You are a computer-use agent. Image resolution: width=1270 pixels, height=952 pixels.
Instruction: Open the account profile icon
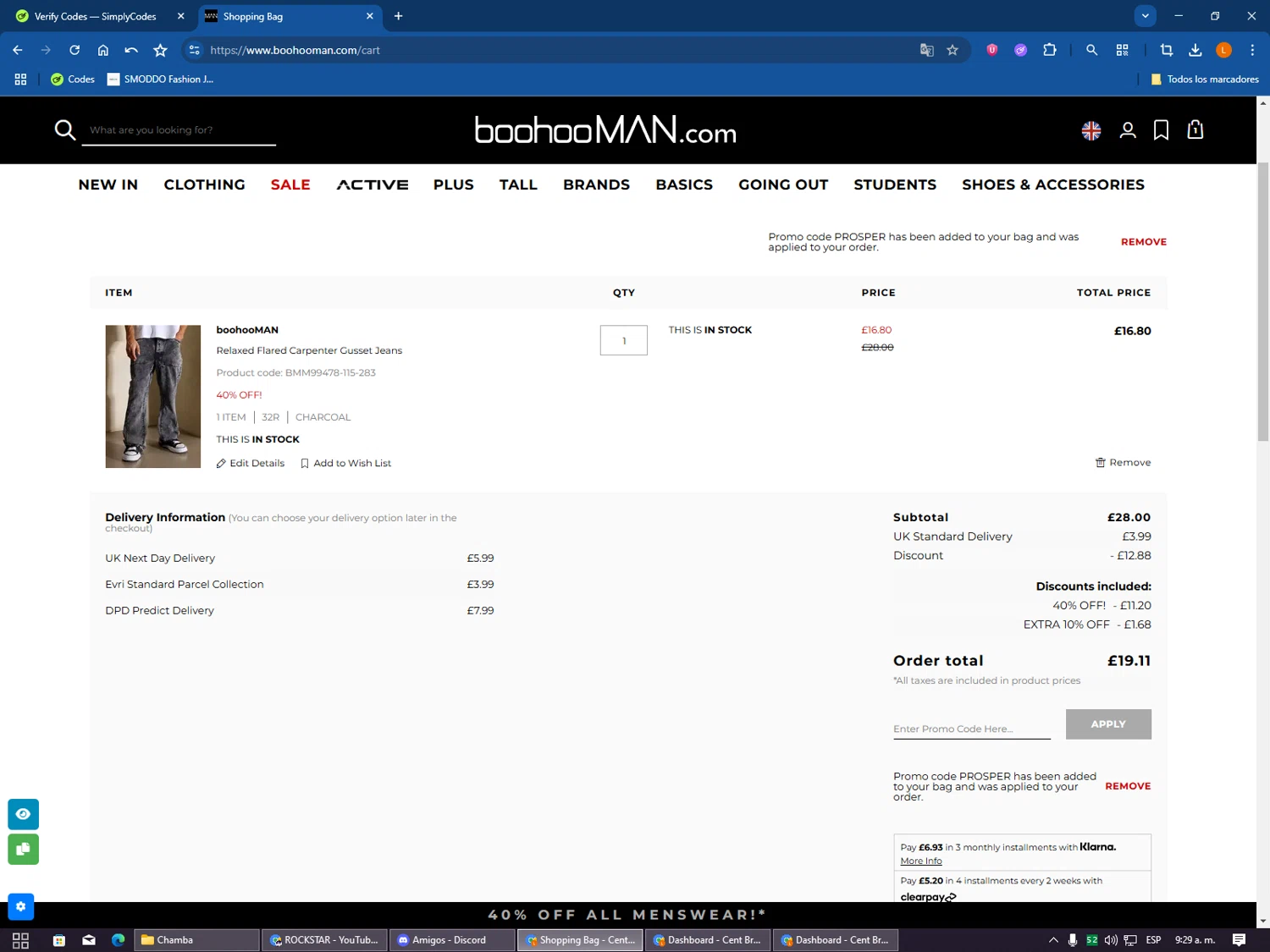coord(1128,130)
